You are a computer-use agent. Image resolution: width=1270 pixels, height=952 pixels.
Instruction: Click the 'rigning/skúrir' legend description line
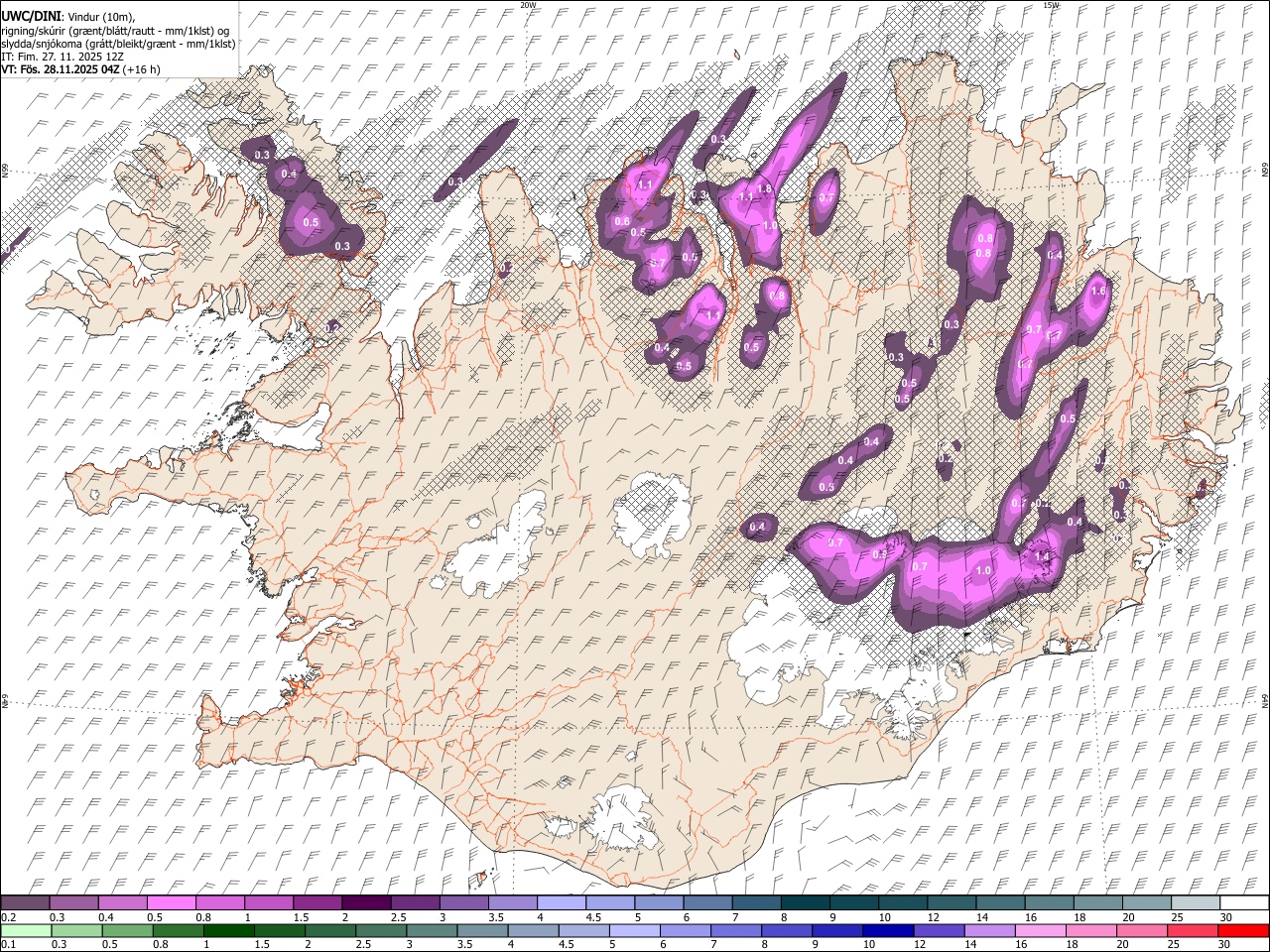(x=116, y=31)
